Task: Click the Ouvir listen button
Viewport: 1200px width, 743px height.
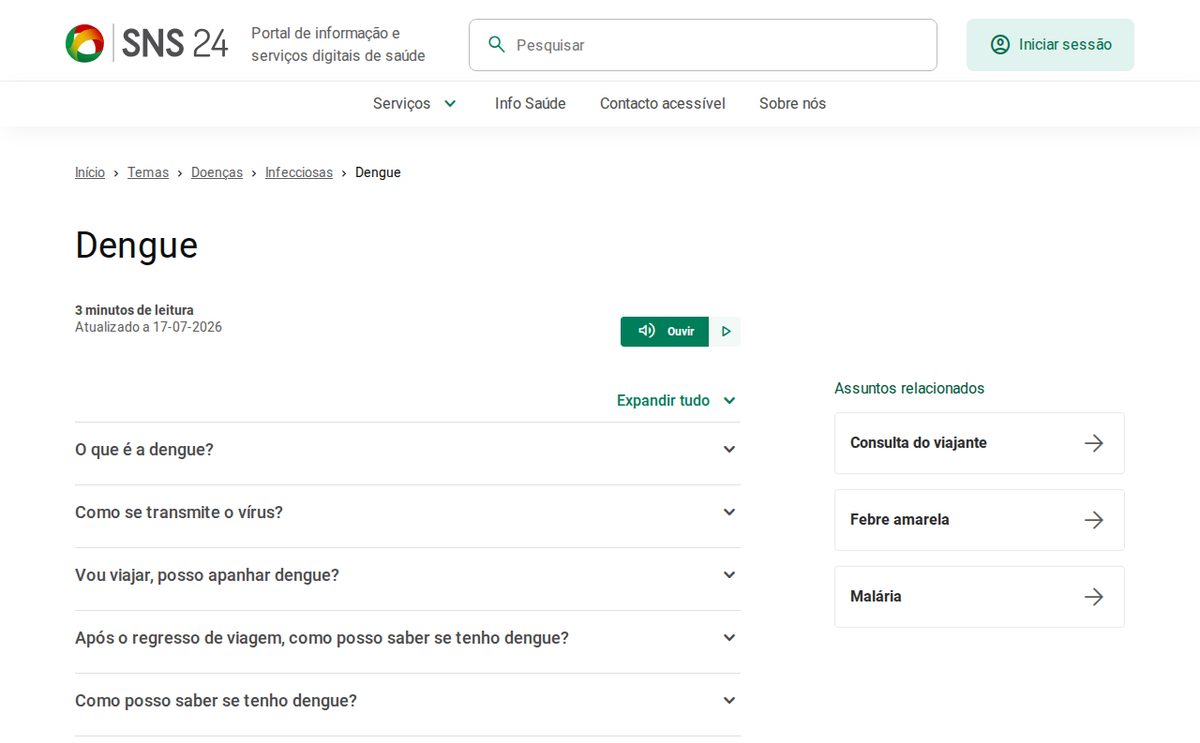Action: (665, 332)
